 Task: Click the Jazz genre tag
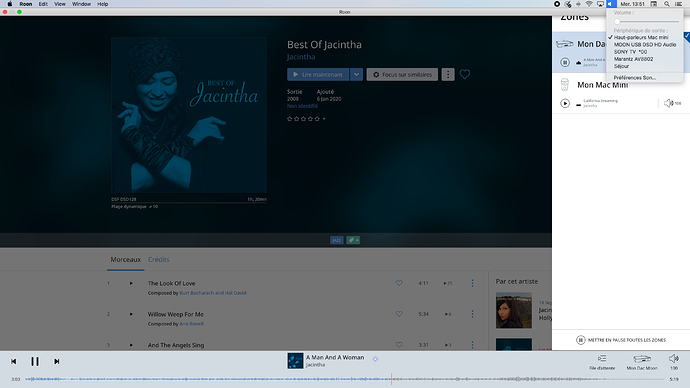point(337,240)
